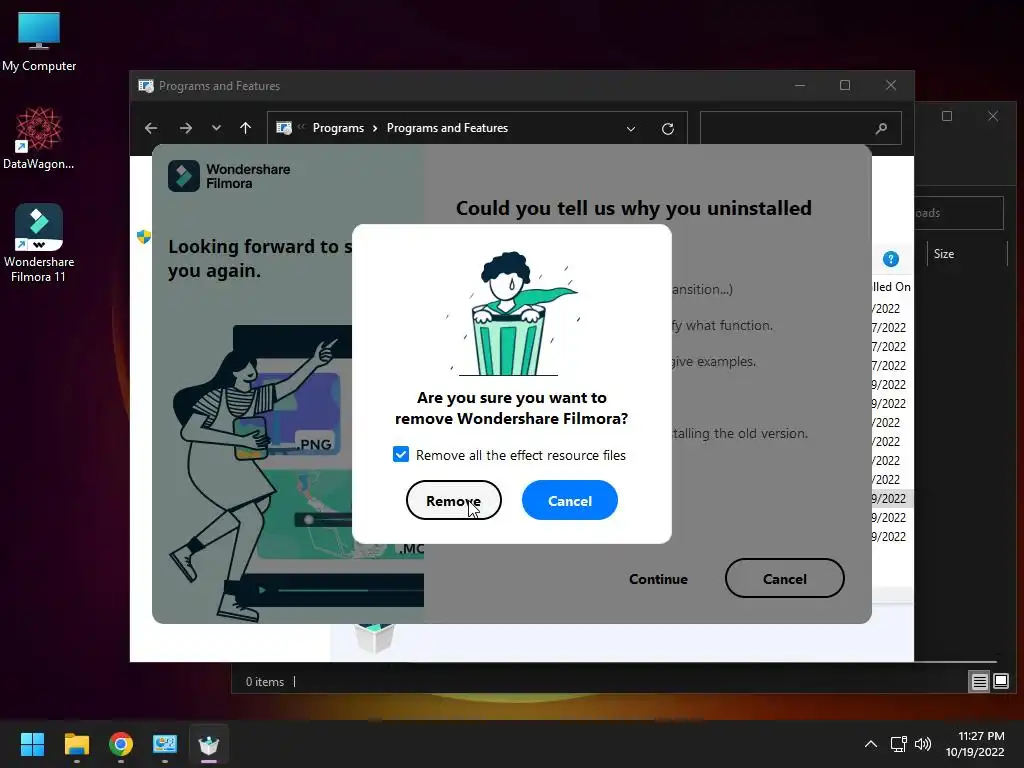The width and height of the screenshot is (1024, 768).
Task: Go forward in Programs and Features
Action: click(186, 128)
